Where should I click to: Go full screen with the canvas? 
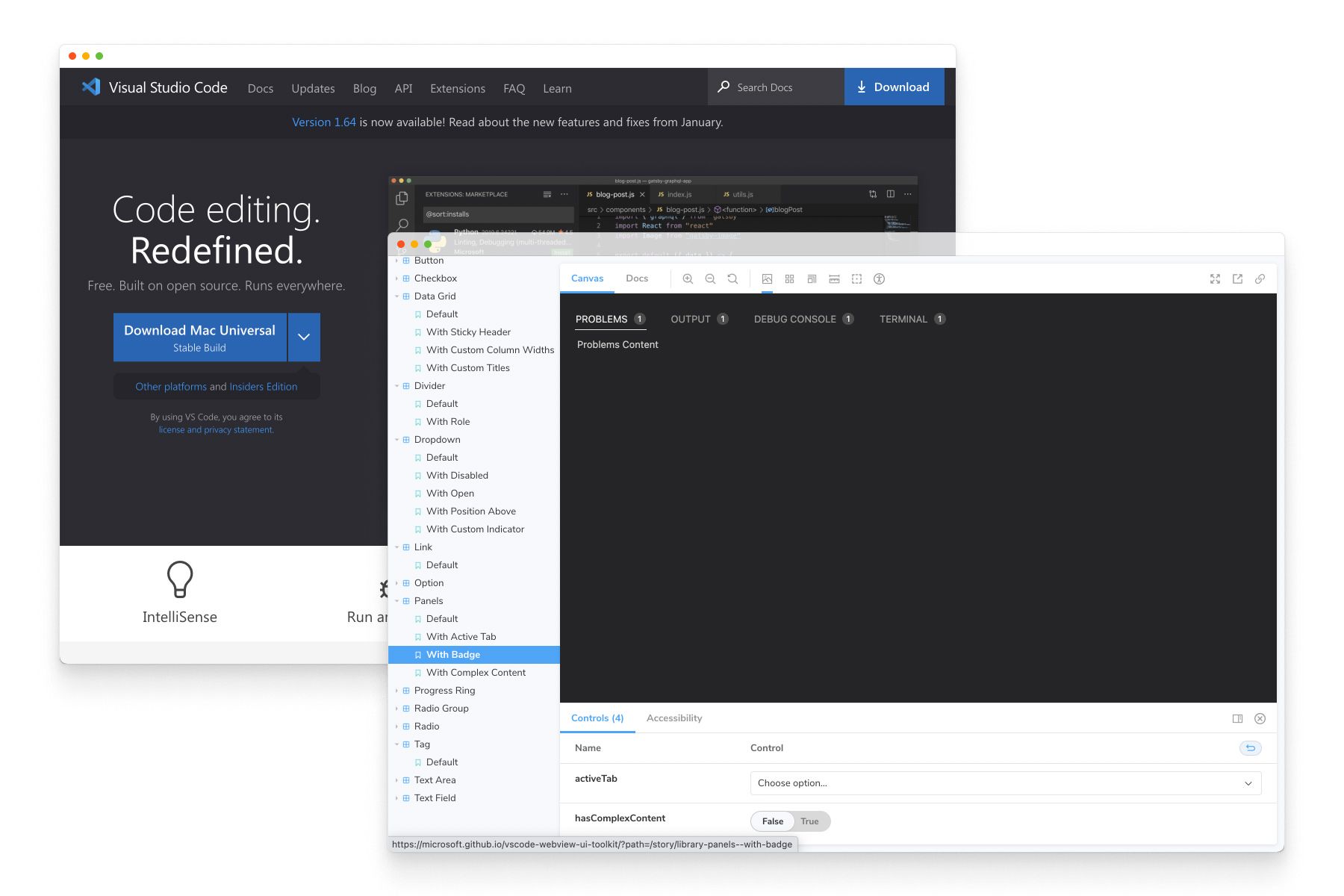(1215, 279)
